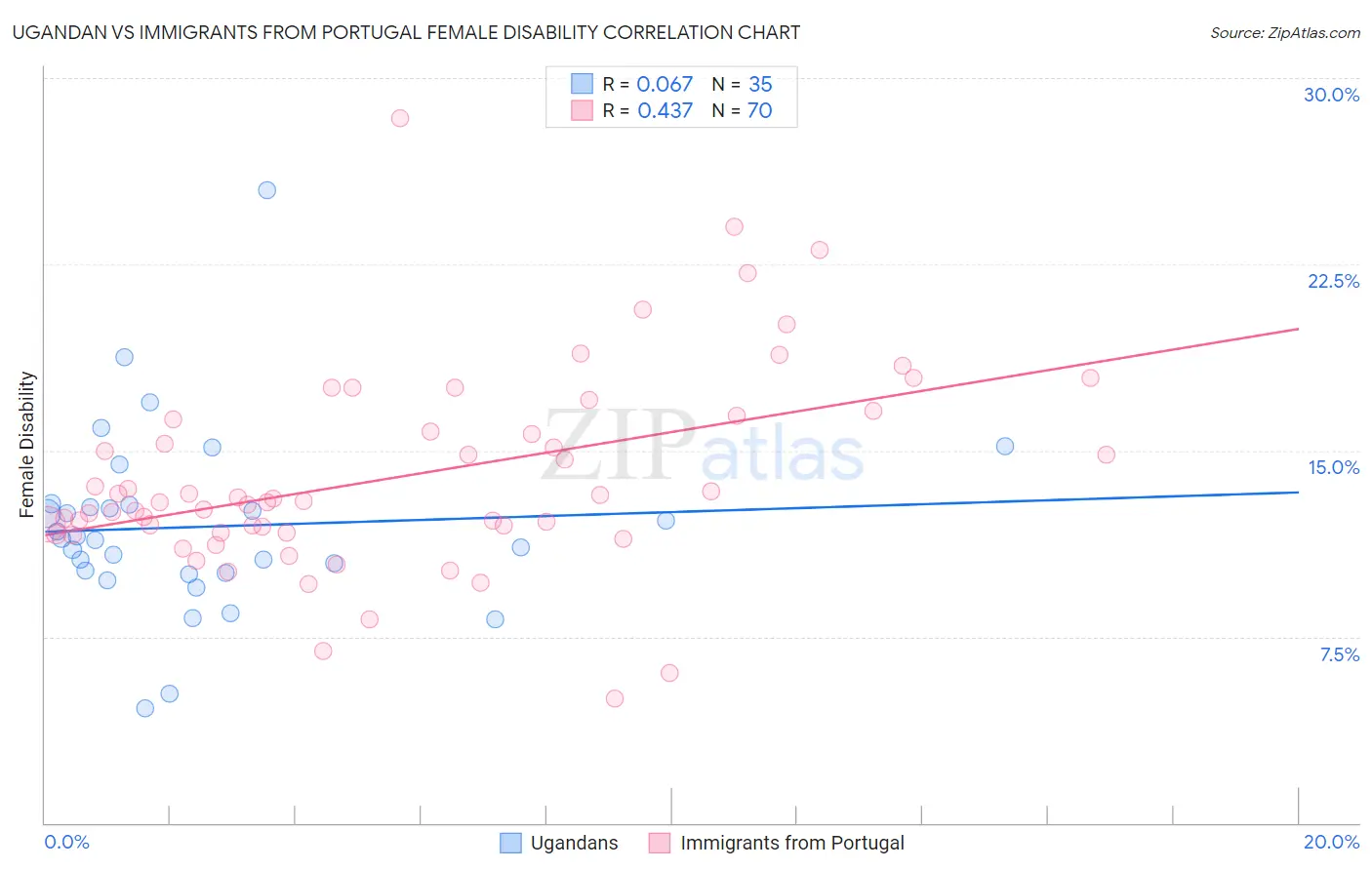The image size is (1372, 870).
Task: Select the Immigrants from Portugal legend label
Action: [x=792, y=843]
